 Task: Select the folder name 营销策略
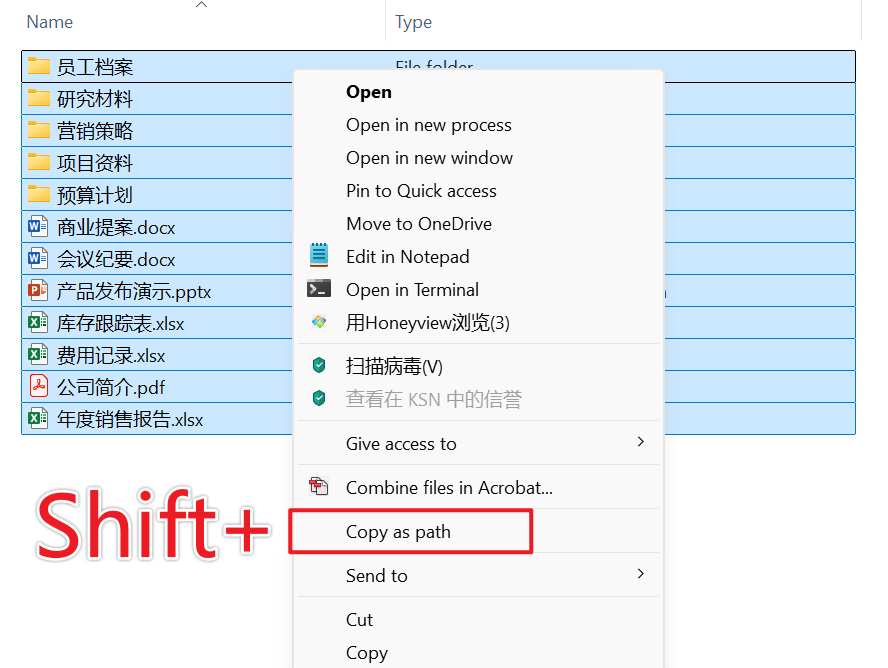tap(95, 131)
